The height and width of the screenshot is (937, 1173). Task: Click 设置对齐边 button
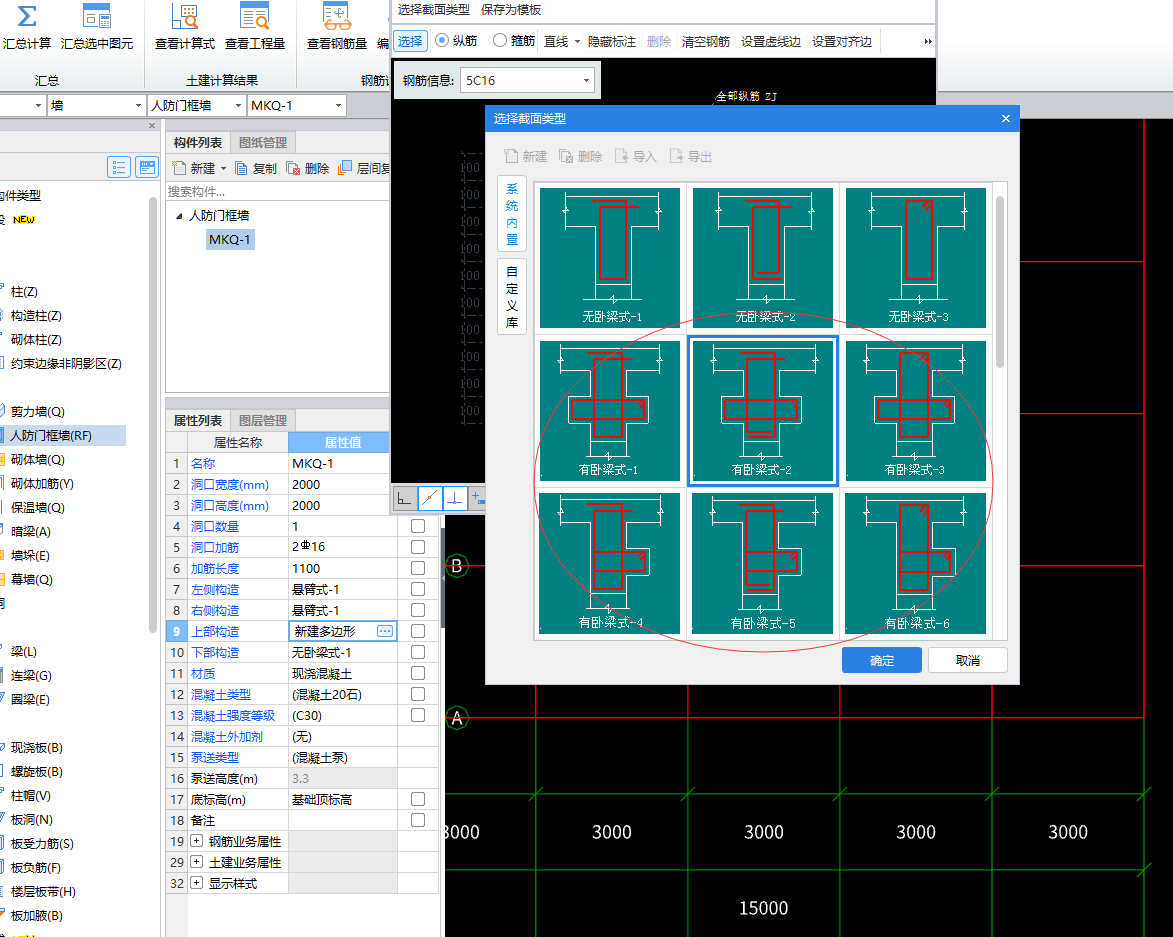point(842,41)
